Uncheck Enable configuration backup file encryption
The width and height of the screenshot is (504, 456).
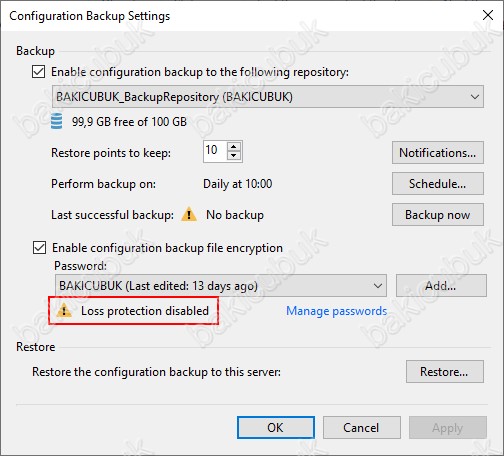point(39,248)
